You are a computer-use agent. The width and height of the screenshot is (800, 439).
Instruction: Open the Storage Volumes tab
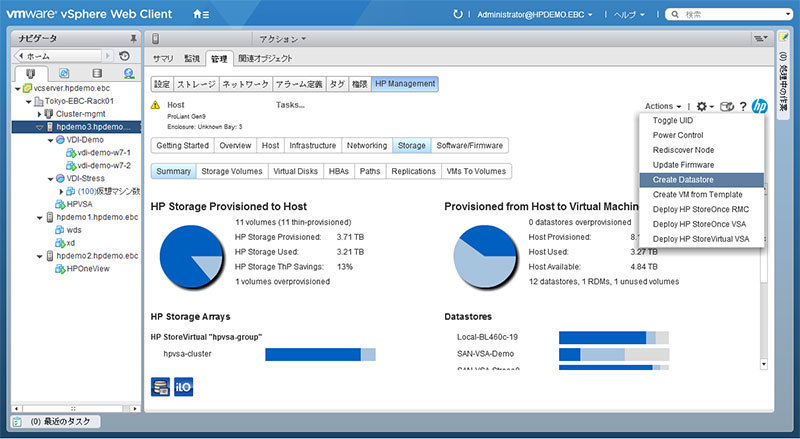(x=232, y=172)
